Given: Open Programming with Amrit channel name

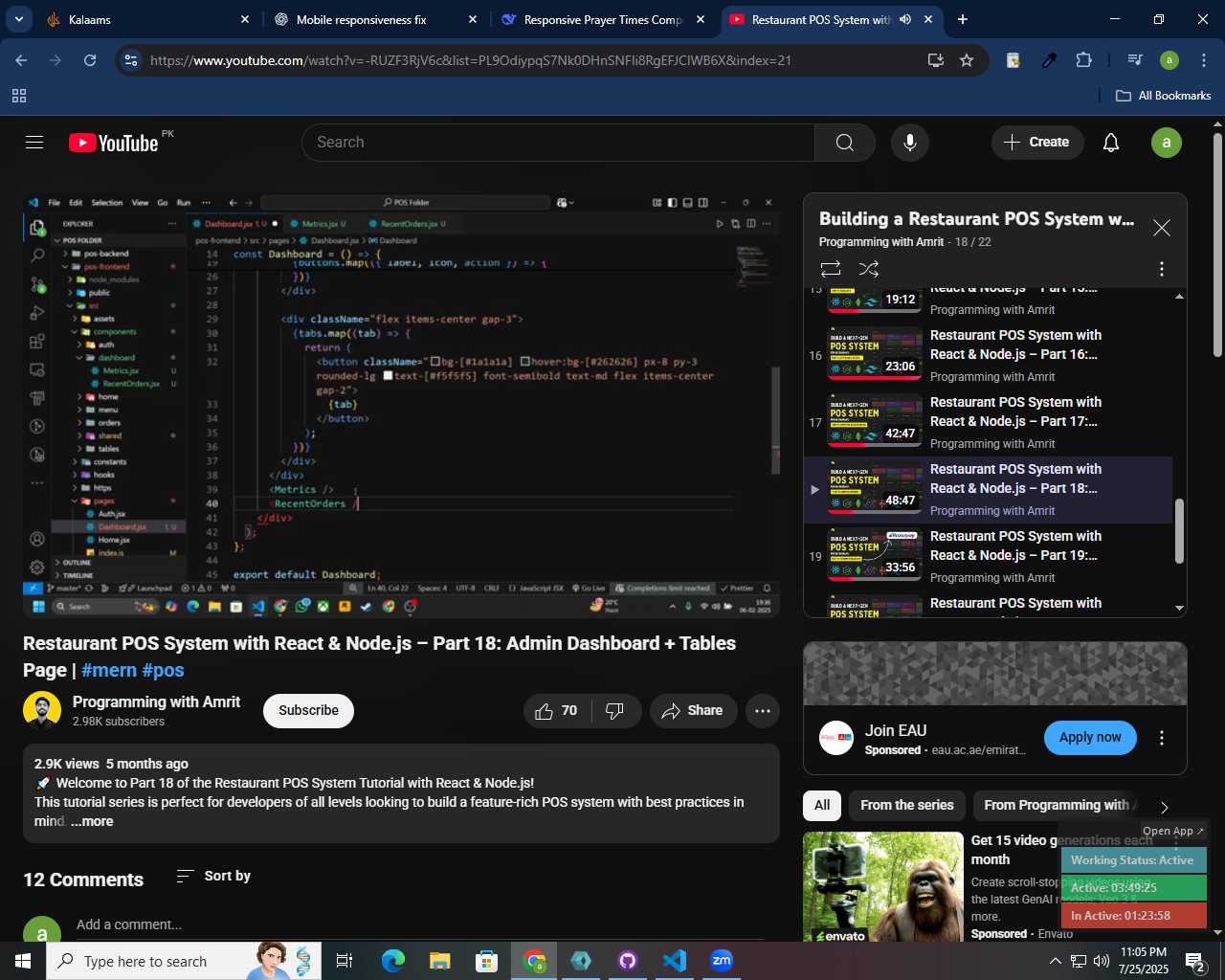Looking at the screenshot, I should point(157,702).
